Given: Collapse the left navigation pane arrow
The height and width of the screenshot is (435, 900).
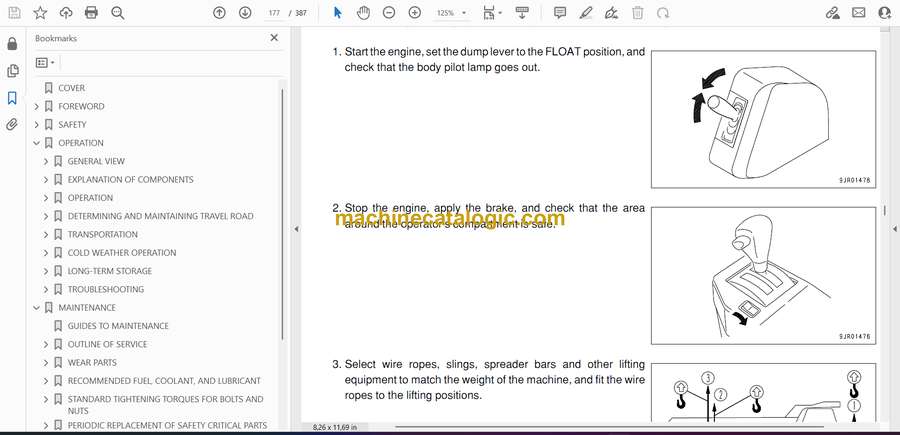Looking at the screenshot, I should tap(296, 229).
